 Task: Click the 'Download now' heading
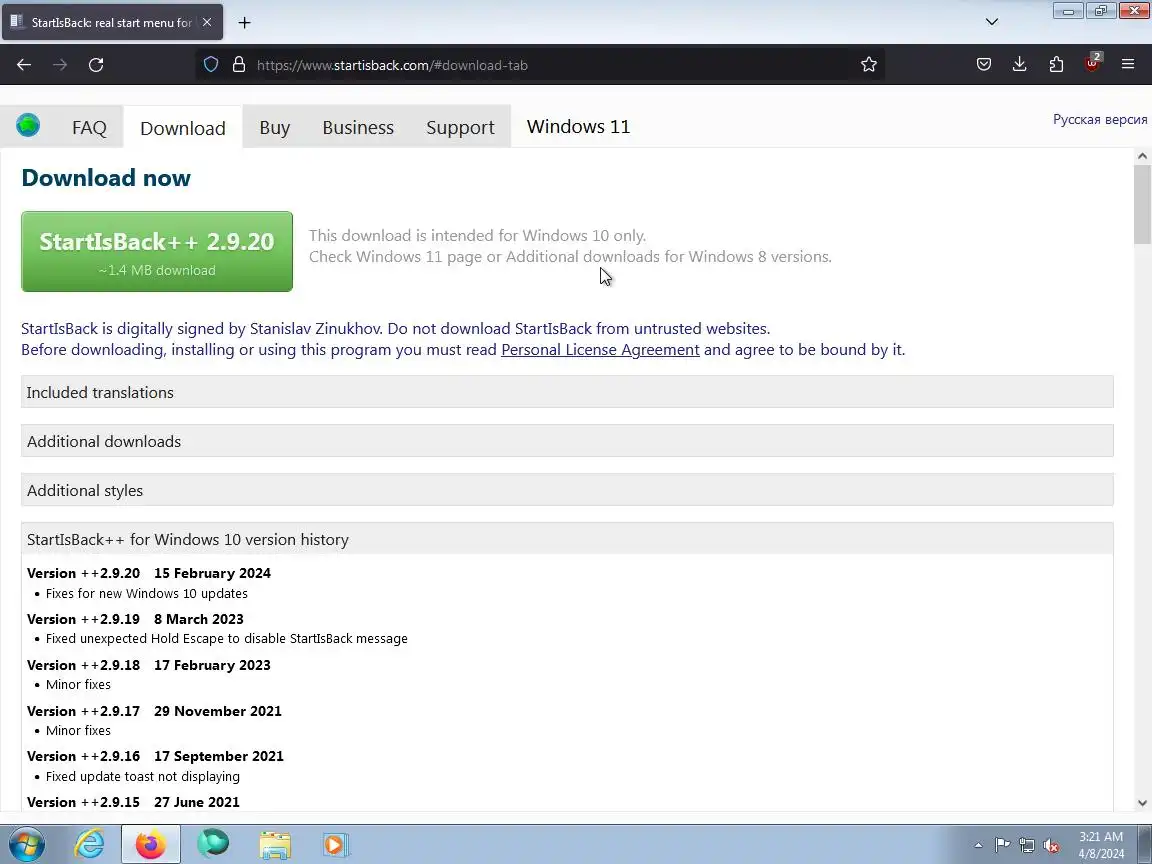[106, 178]
